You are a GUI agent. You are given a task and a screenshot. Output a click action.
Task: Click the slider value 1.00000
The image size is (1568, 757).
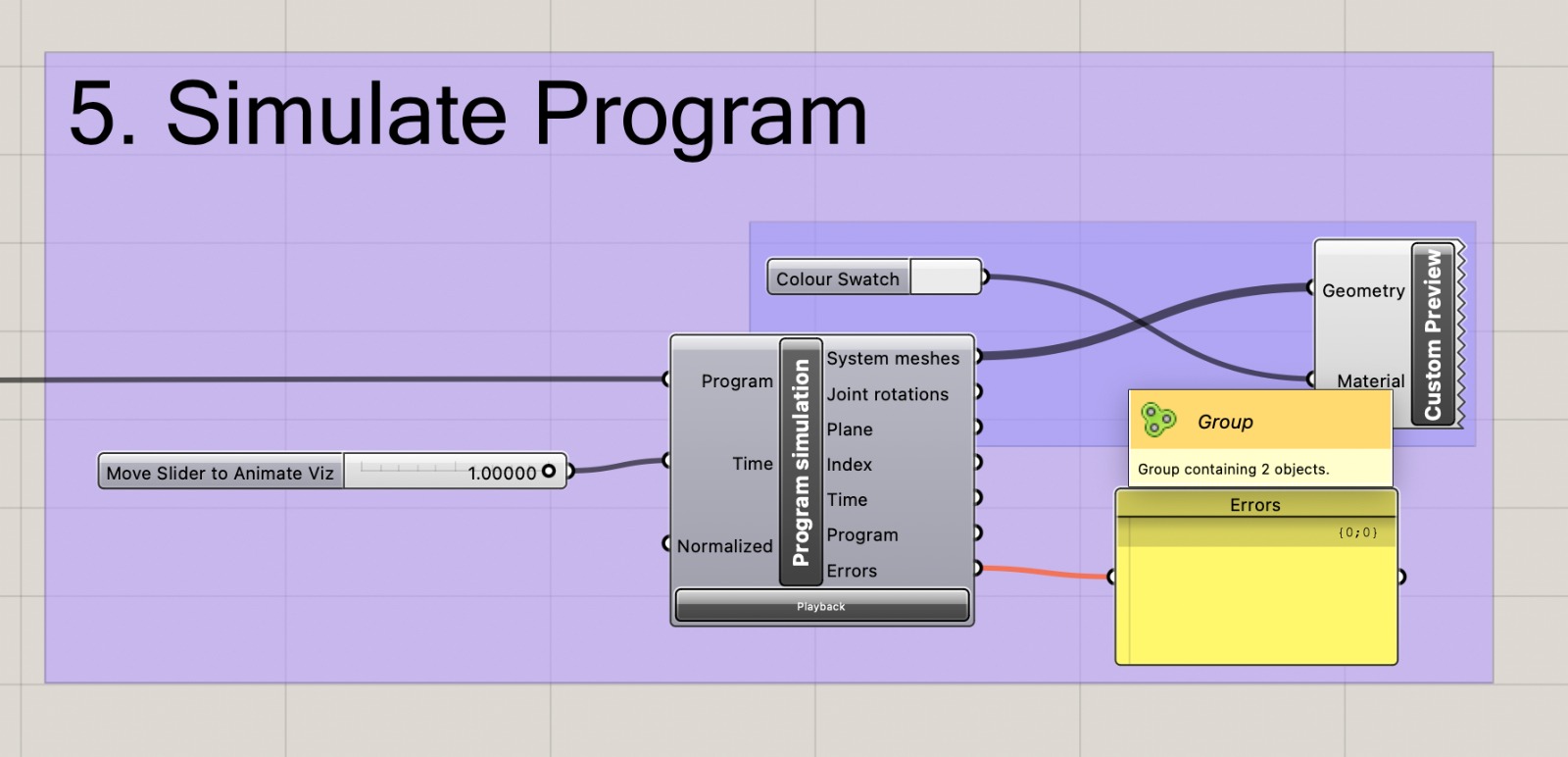pyautogui.click(x=502, y=473)
